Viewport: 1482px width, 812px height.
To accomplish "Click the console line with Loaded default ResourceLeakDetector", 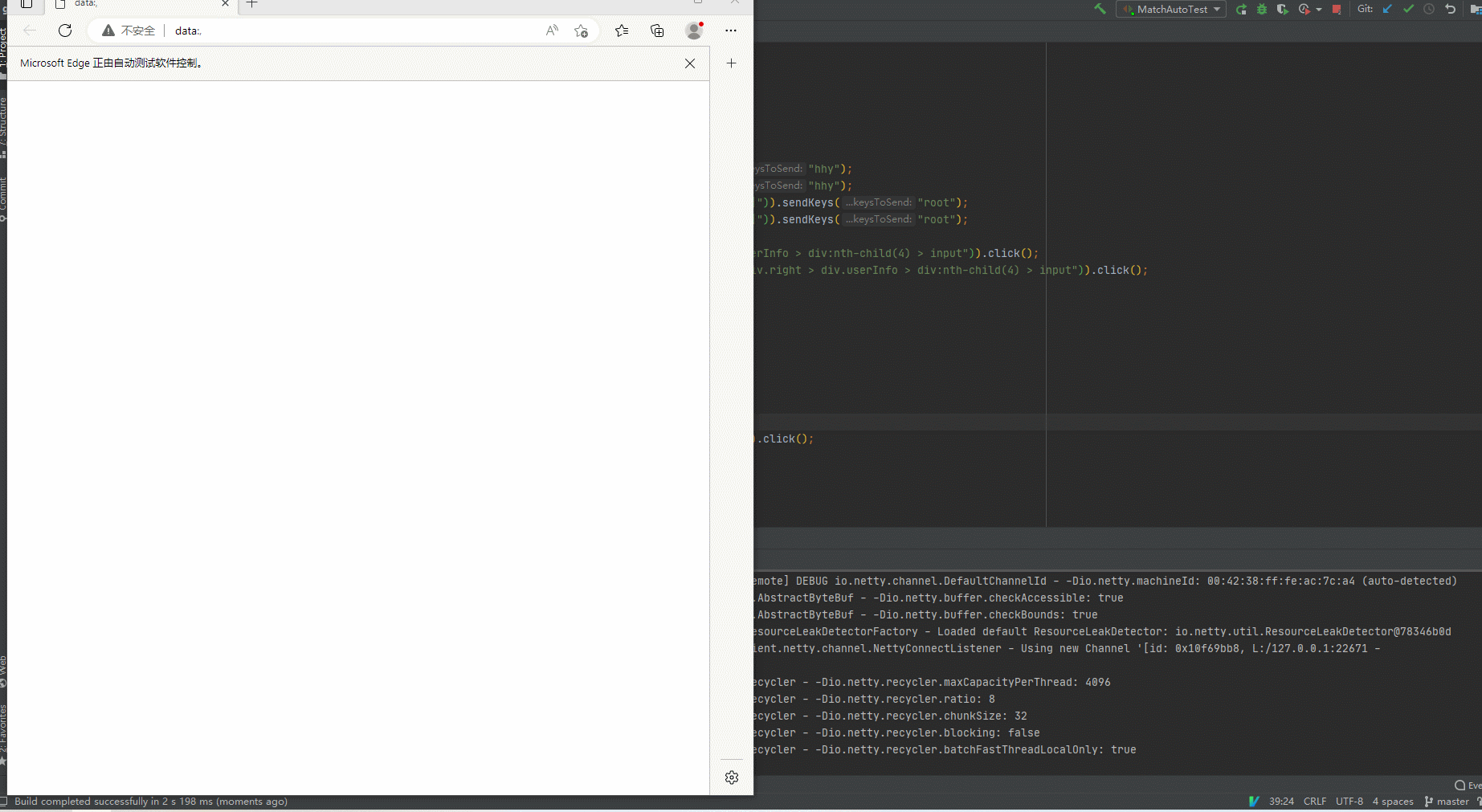I will (1102, 631).
